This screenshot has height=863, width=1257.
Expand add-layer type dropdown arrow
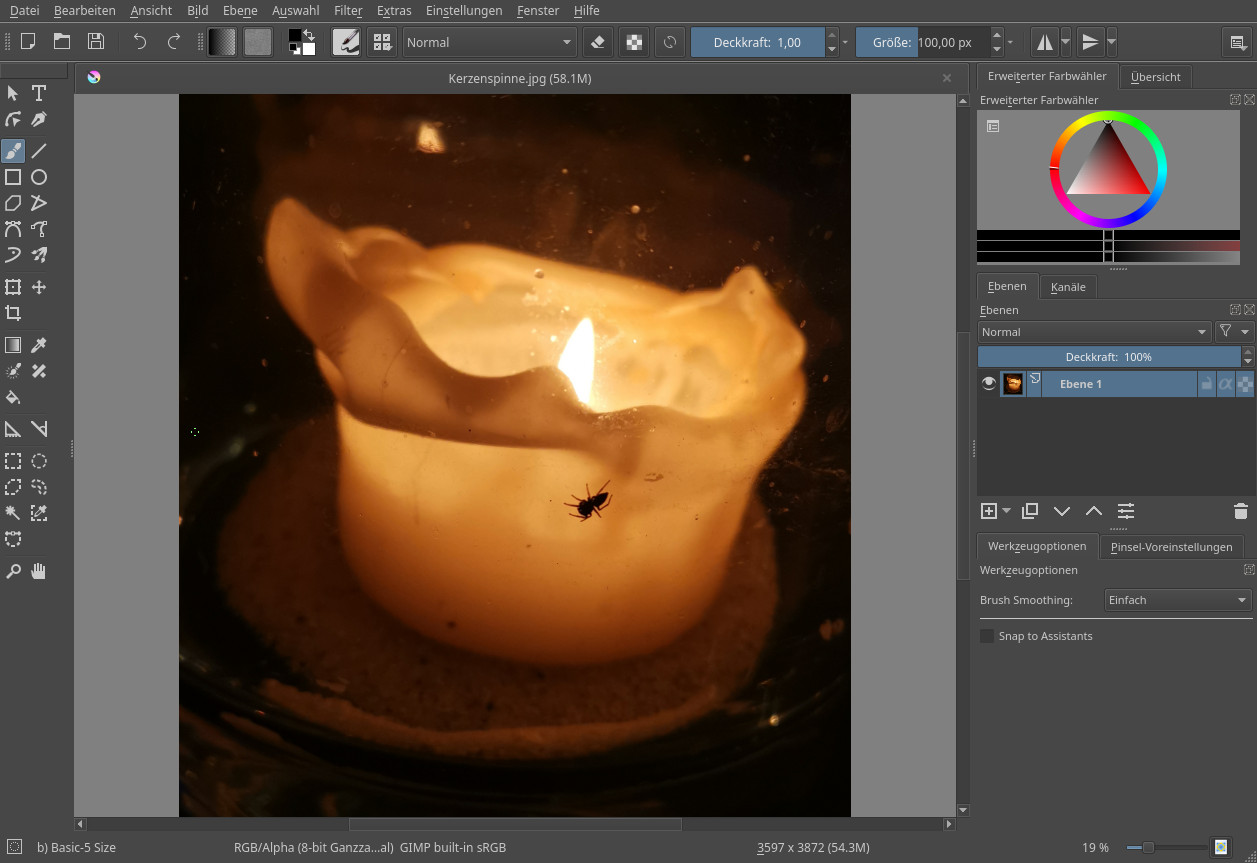1007,511
